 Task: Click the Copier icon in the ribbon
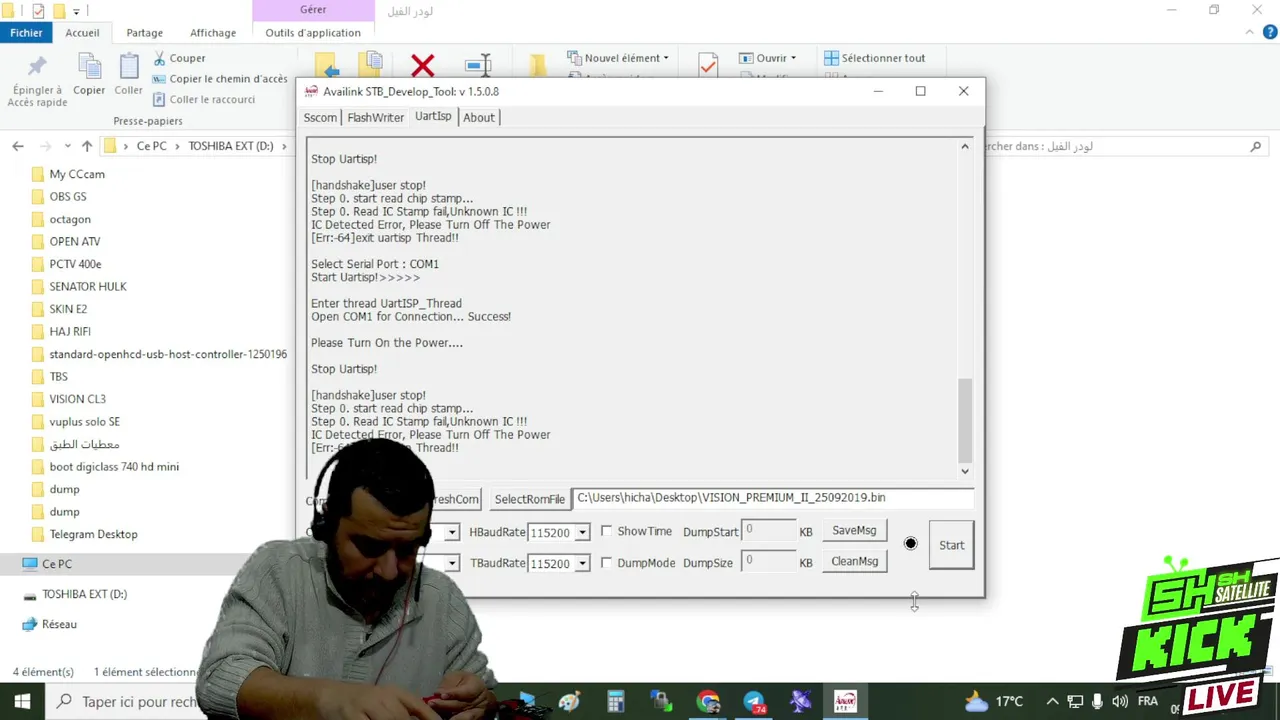coord(89,67)
